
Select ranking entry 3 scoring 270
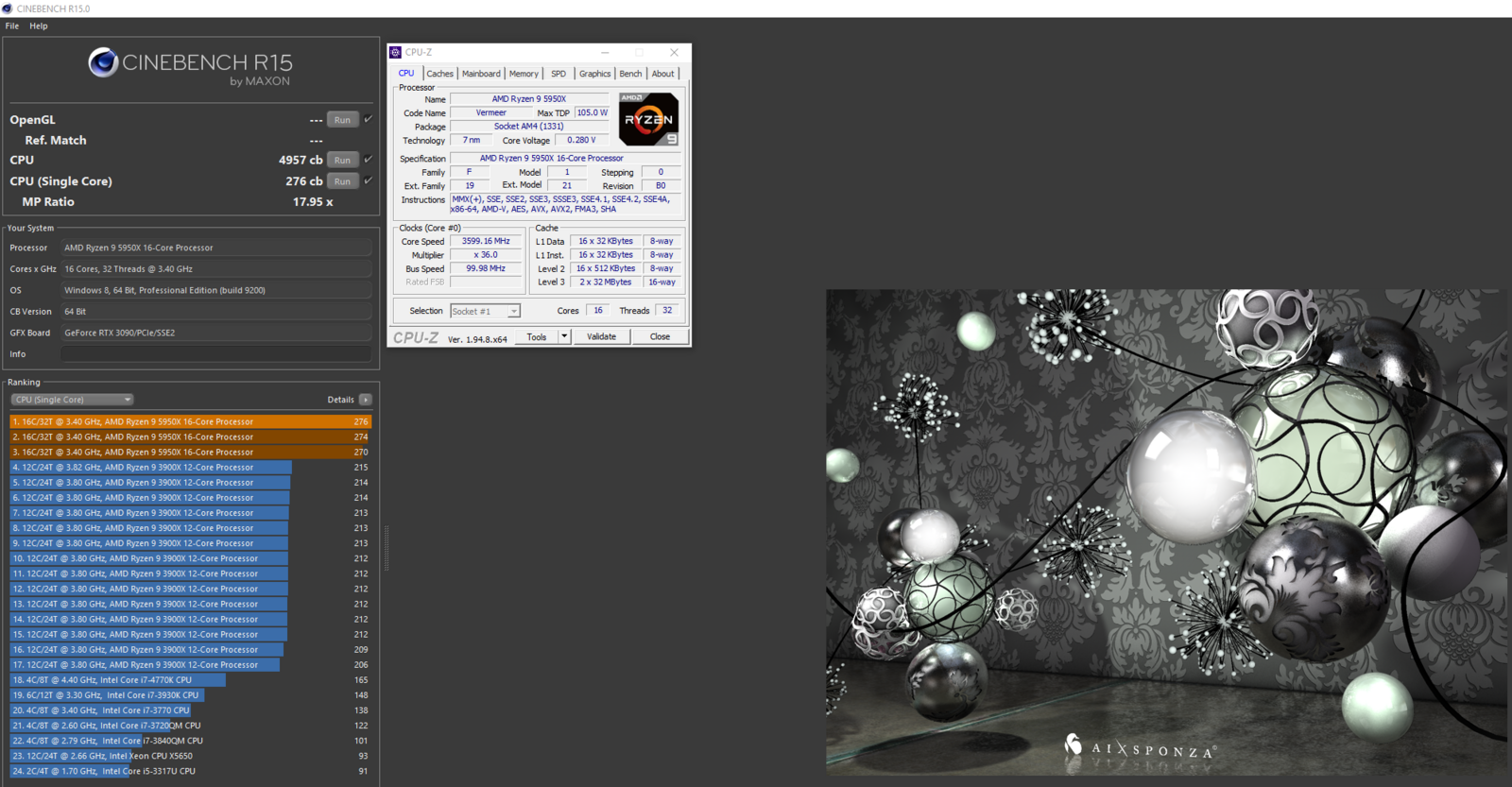coord(191,452)
